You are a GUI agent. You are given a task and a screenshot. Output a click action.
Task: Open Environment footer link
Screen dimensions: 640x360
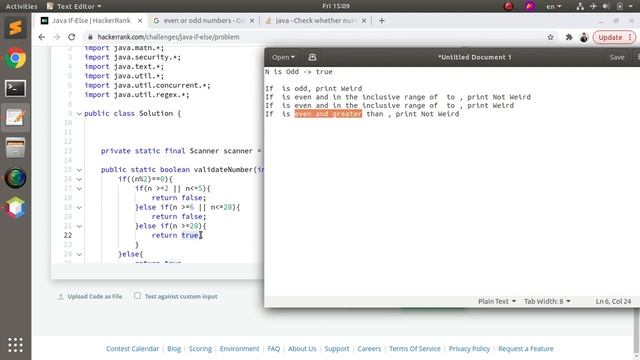coord(239,349)
